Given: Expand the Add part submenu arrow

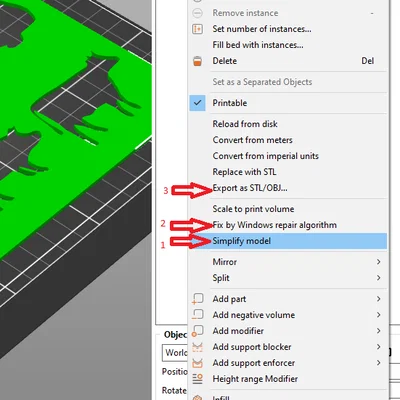Looking at the screenshot, I should click(378, 299).
